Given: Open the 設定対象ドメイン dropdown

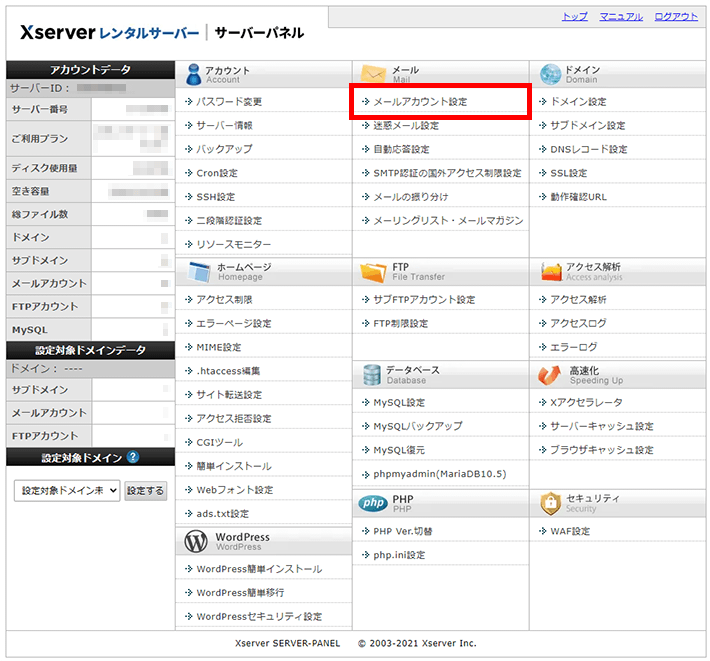Looking at the screenshot, I should click(x=67, y=491).
